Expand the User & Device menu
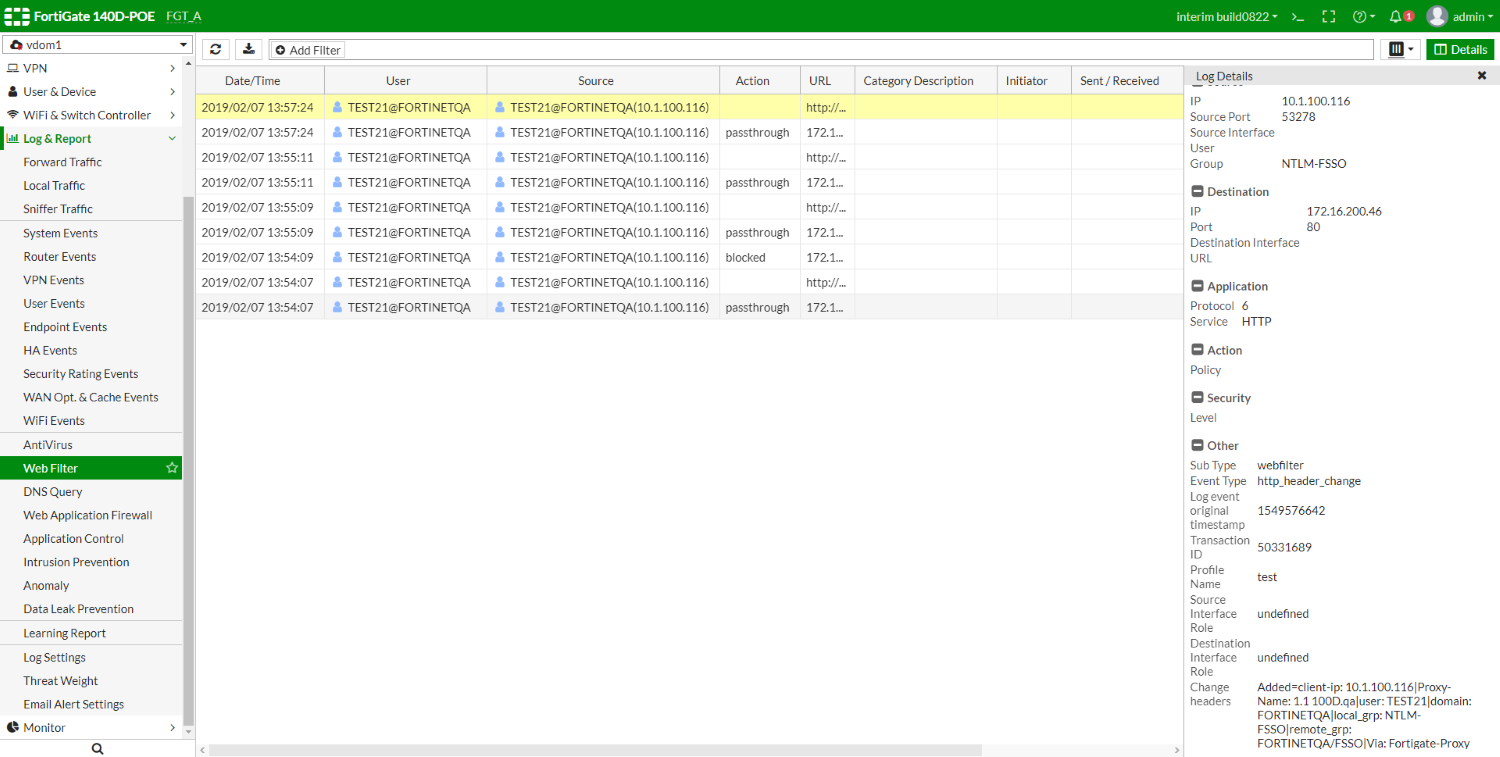 click(91, 92)
